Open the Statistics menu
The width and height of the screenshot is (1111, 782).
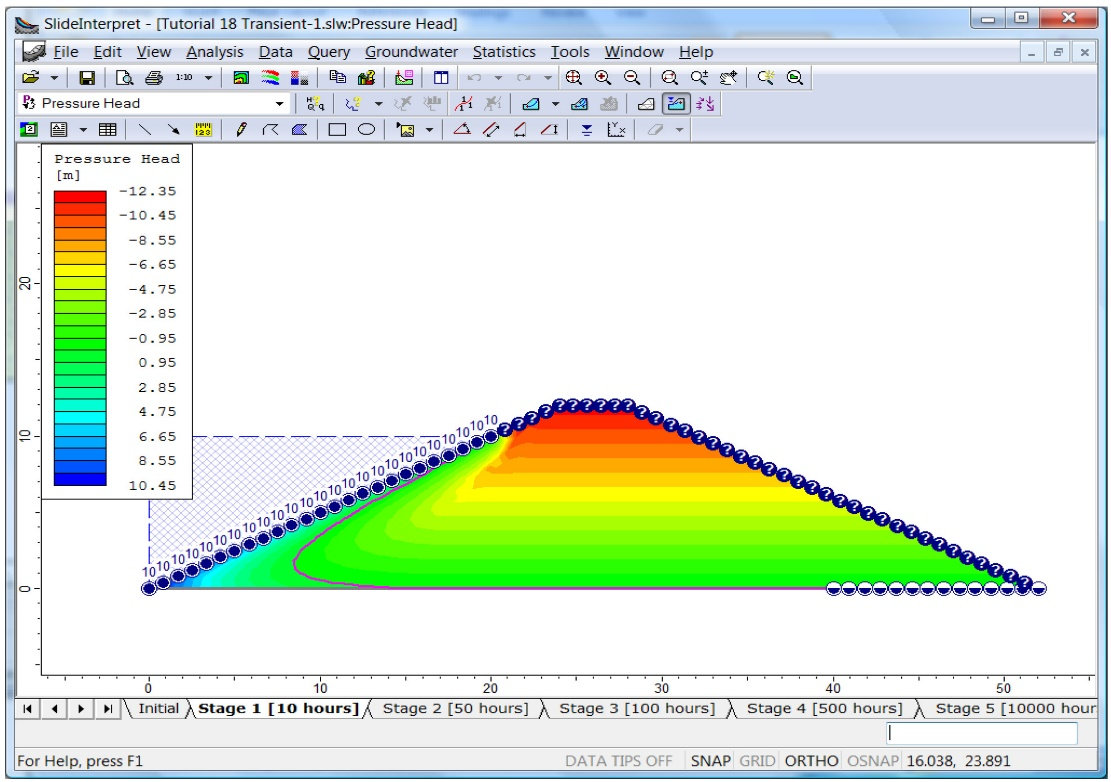click(504, 52)
